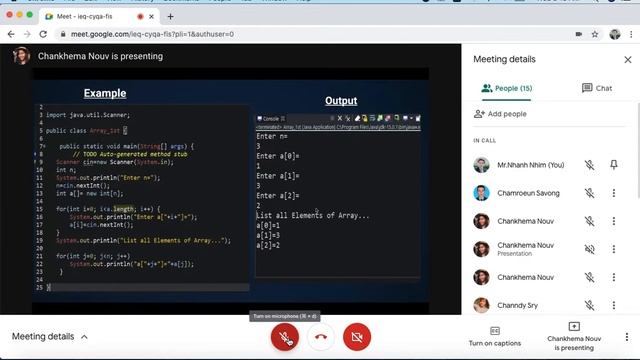Click muted mic icon for Chamroeun Savong
This screenshot has height=360, width=640.
coord(589,193)
